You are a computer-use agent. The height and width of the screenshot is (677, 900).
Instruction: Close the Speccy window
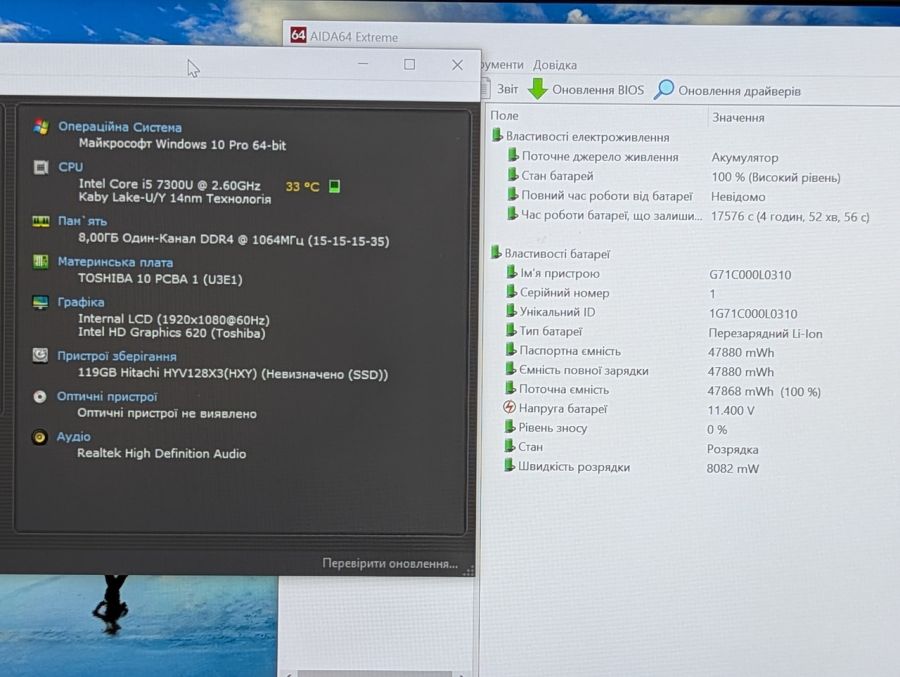coord(457,65)
